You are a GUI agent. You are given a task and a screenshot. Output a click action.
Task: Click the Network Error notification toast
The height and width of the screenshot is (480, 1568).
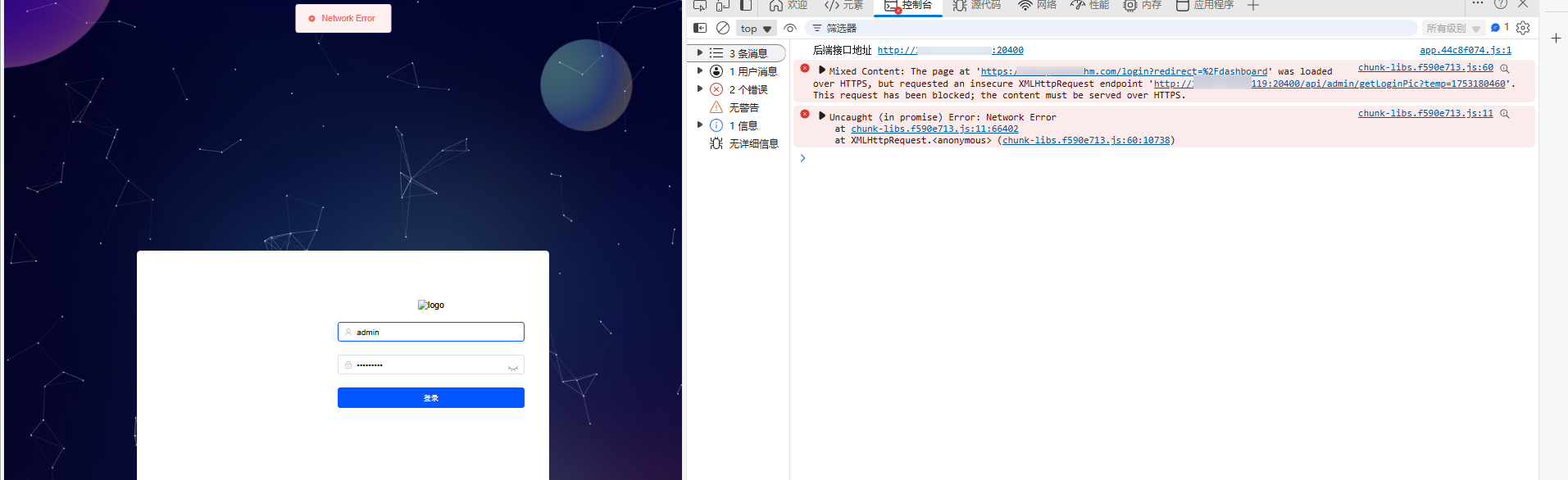coord(343,18)
